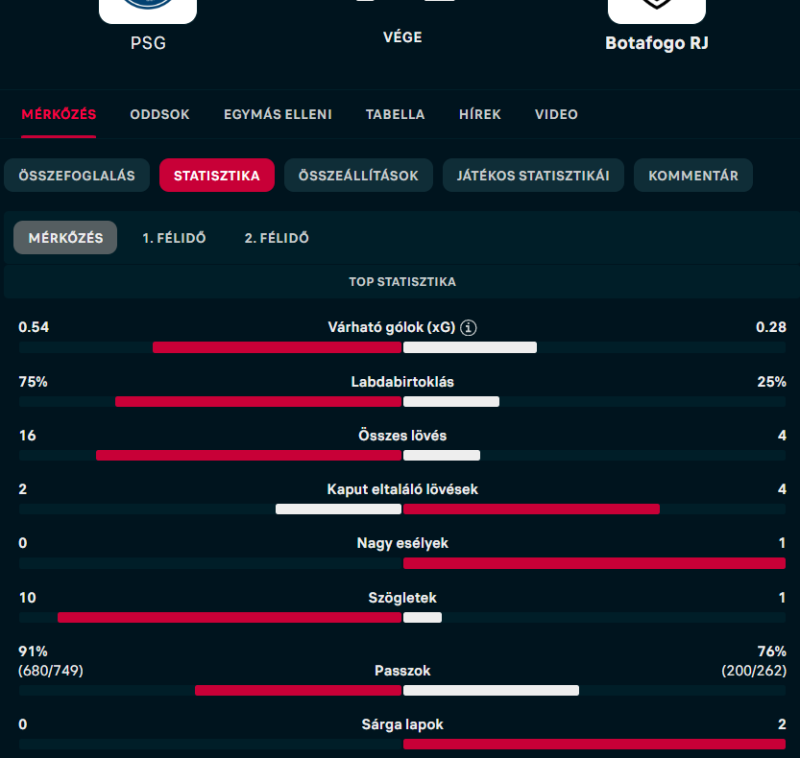Open the ÖSSZEÁLLÍTÁSOK section
Image resolution: width=800 pixels, height=758 pixels.
358,175
